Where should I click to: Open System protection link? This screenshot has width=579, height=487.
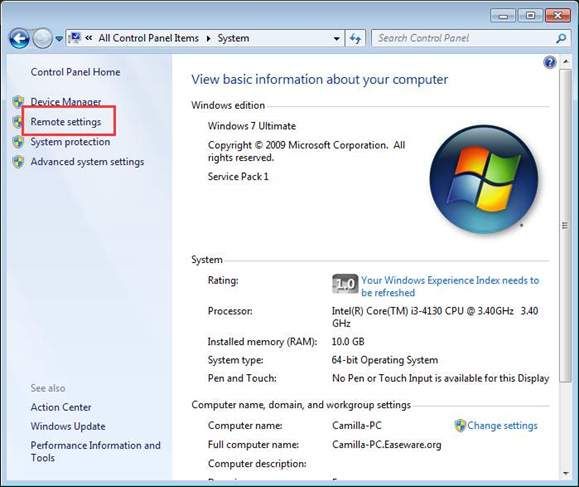tap(70, 142)
